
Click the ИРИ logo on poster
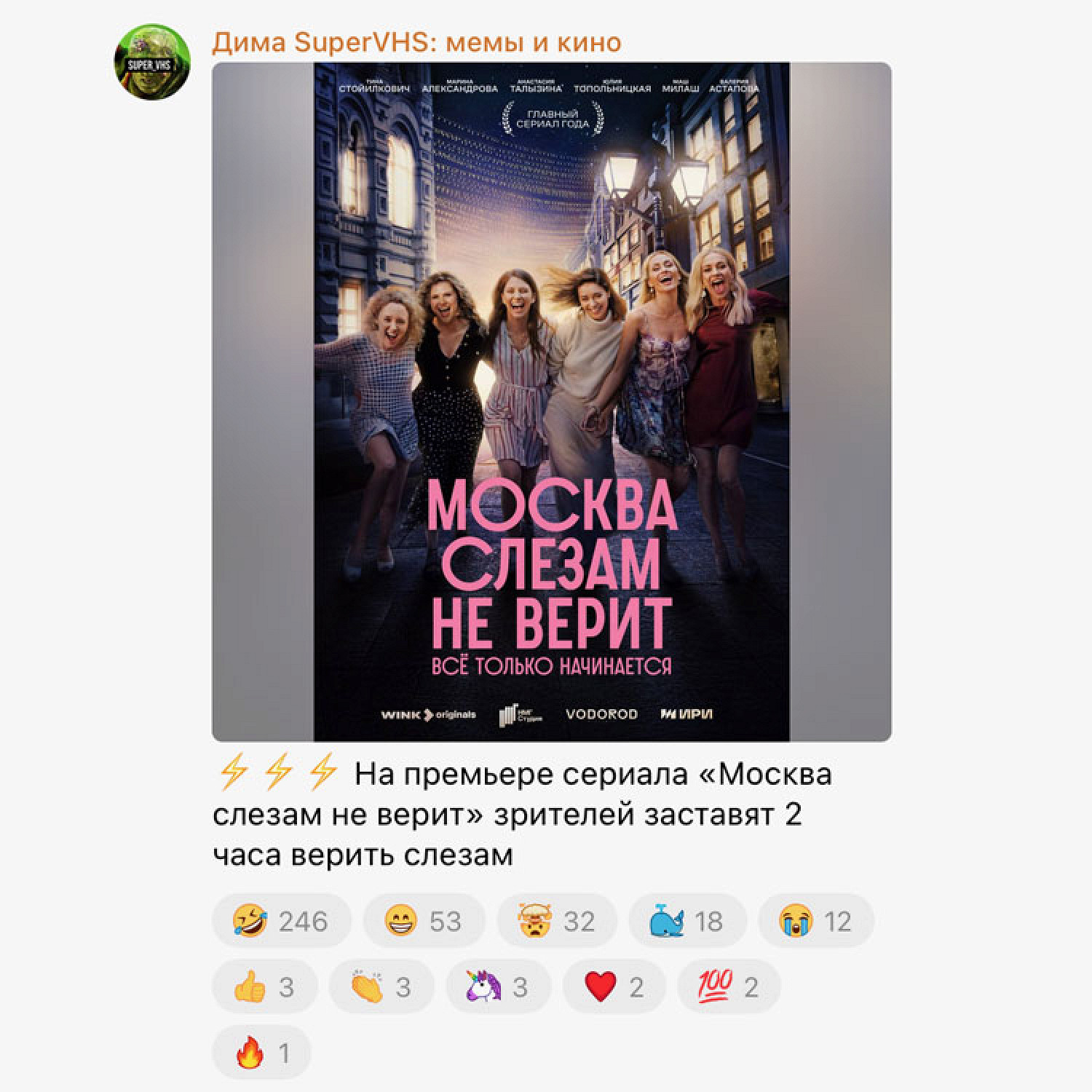pos(686,714)
